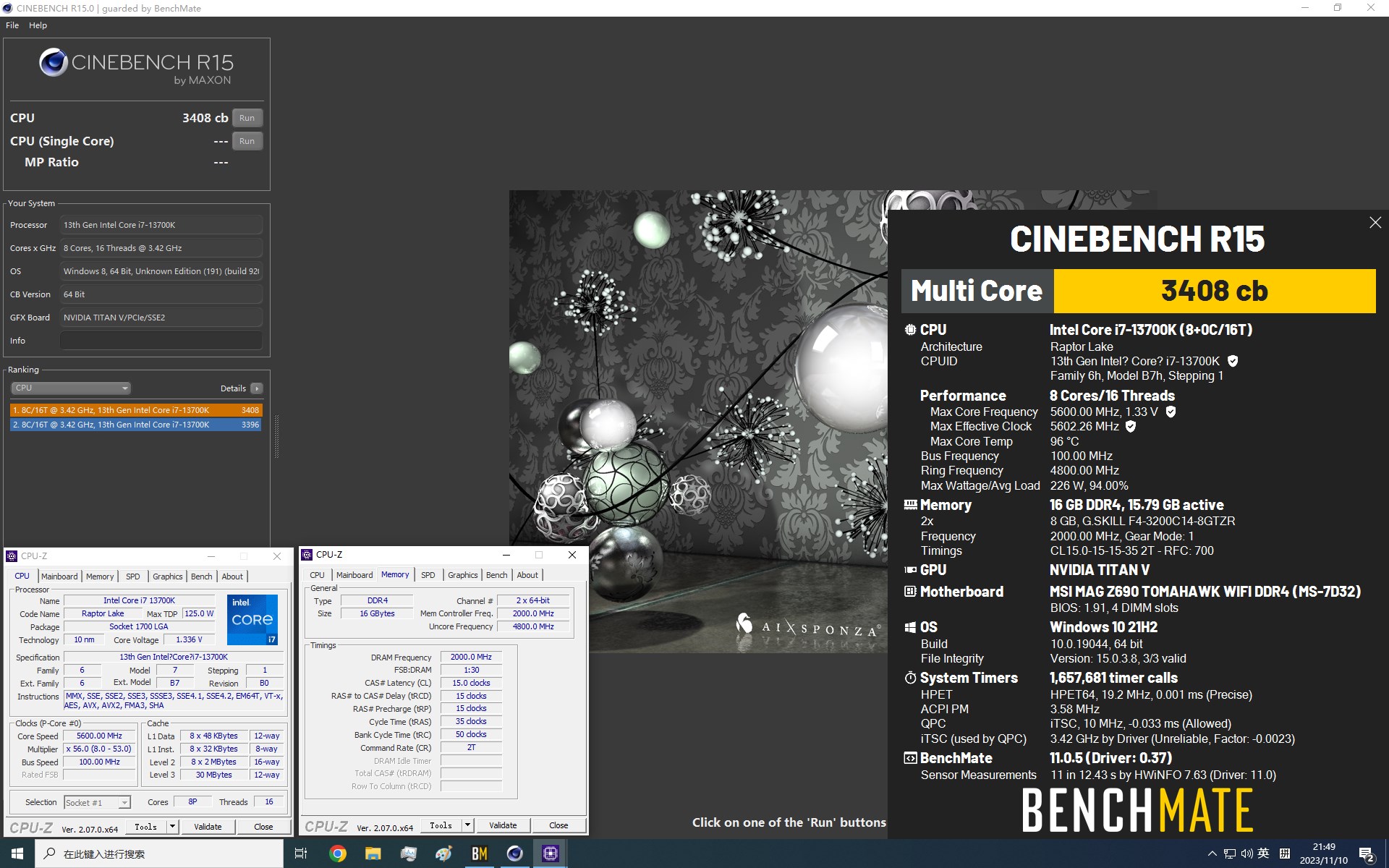Click the panel splitter grip handle
Image resolution: width=1389 pixels, height=868 pixels.
[276, 436]
